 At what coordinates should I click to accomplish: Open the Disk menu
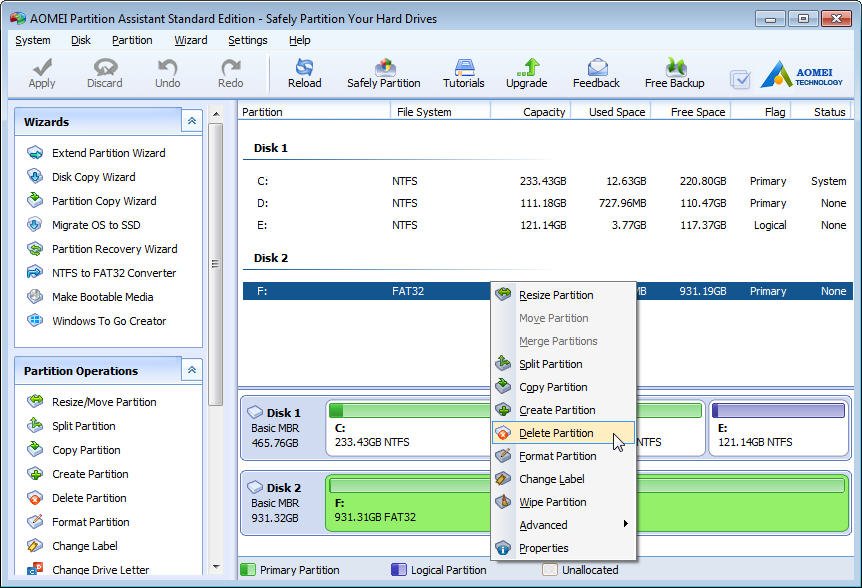point(81,40)
